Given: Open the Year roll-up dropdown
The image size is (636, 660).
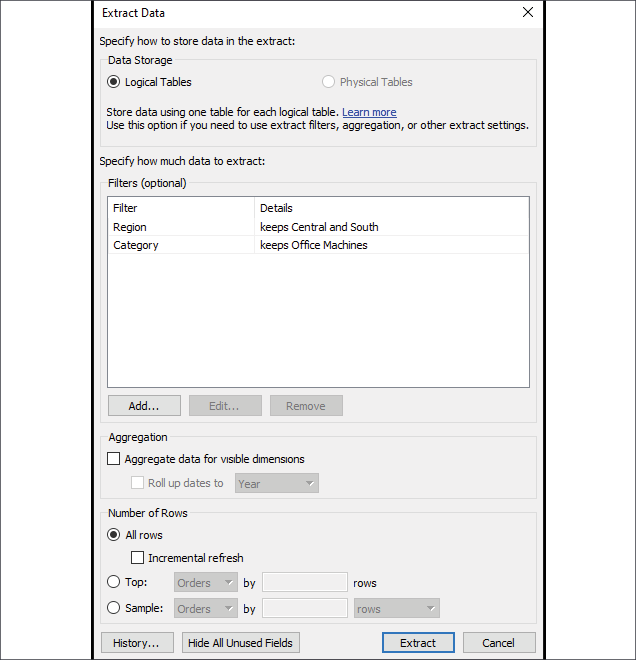Looking at the screenshot, I should pos(277,483).
